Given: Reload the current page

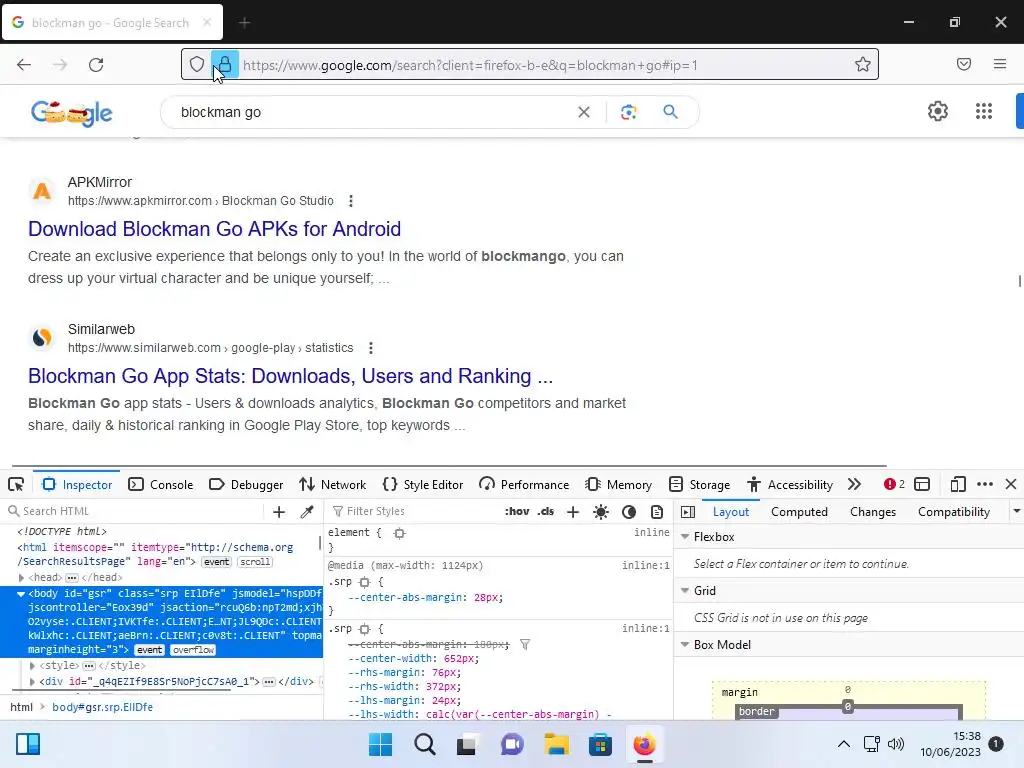Looking at the screenshot, I should (96, 65).
